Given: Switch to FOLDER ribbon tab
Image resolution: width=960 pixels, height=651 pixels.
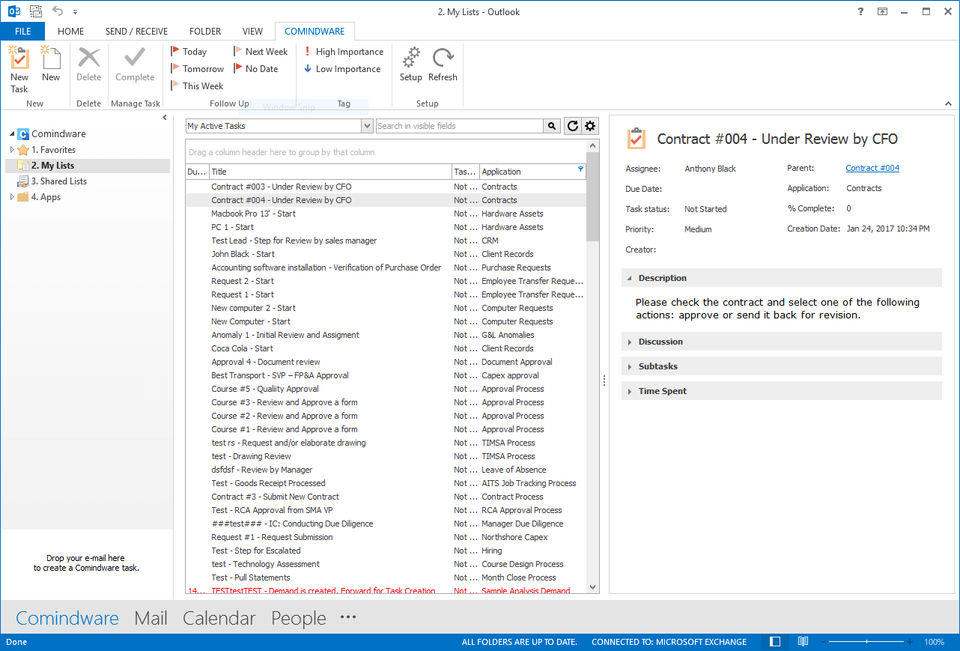Looking at the screenshot, I should (205, 31).
